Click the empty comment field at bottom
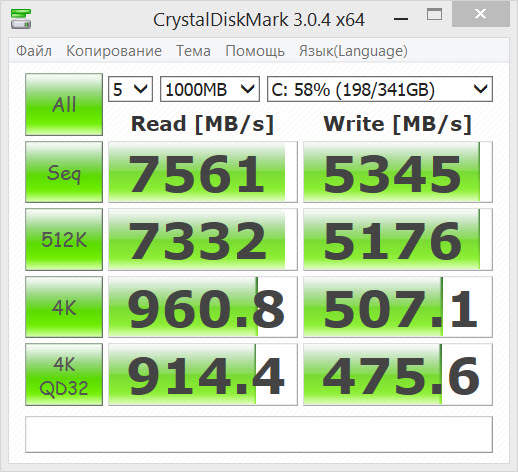This screenshot has height=472, width=518. click(259, 434)
